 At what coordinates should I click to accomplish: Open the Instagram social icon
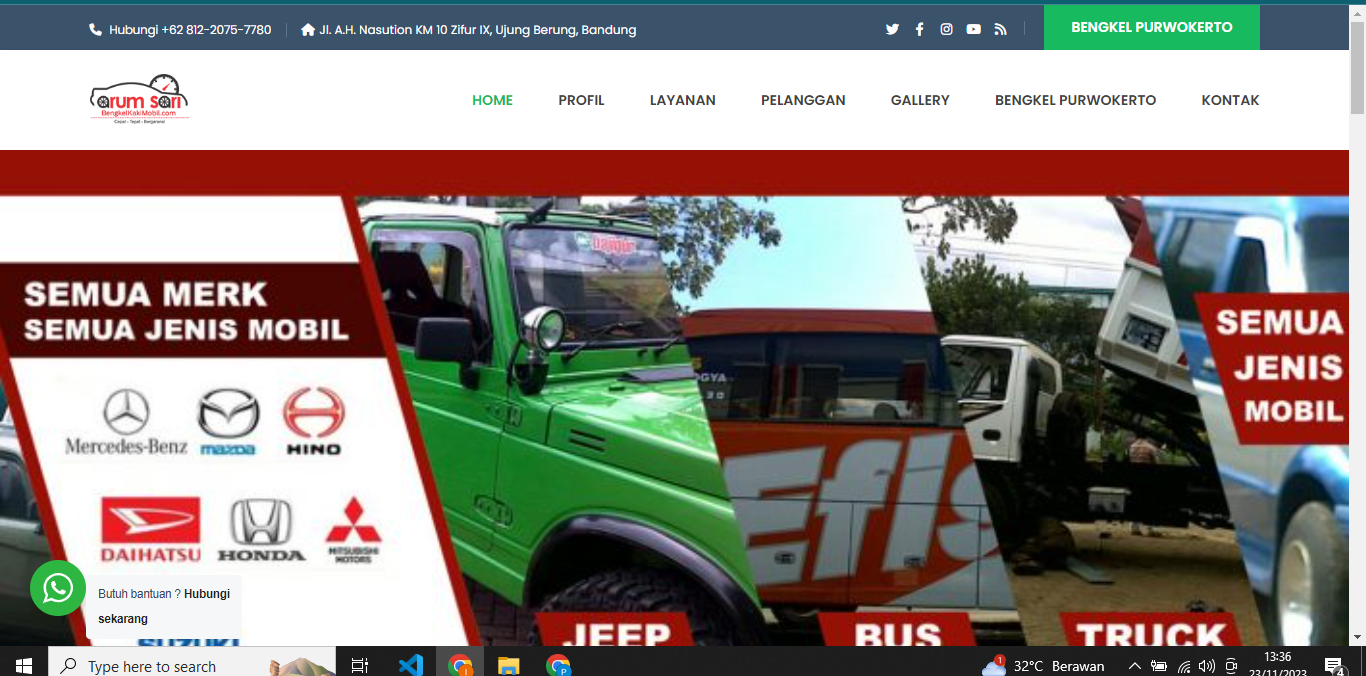(x=946, y=29)
